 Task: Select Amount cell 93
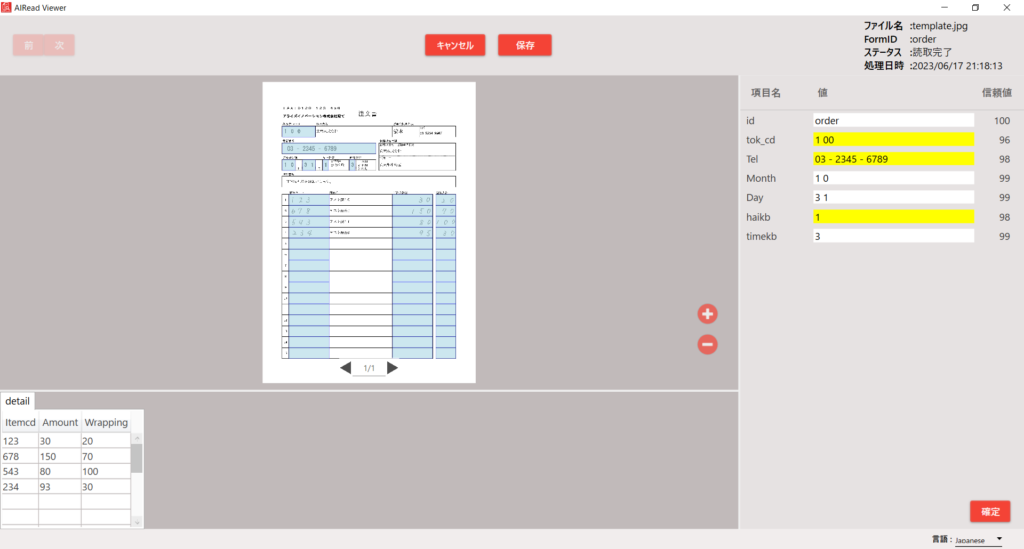click(x=60, y=487)
